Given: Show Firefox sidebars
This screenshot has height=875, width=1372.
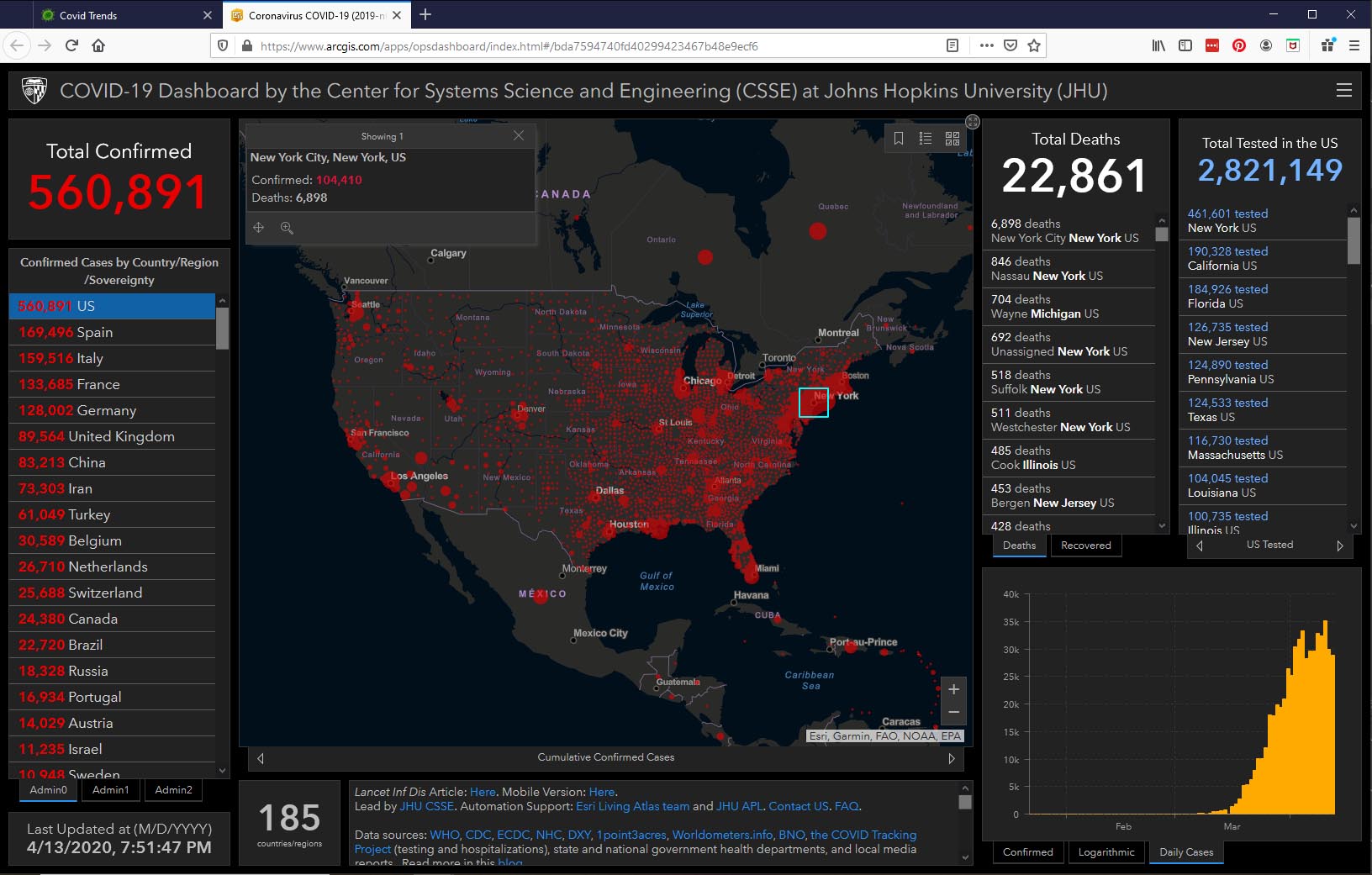Looking at the screenshot, I should click(1185, 45).
